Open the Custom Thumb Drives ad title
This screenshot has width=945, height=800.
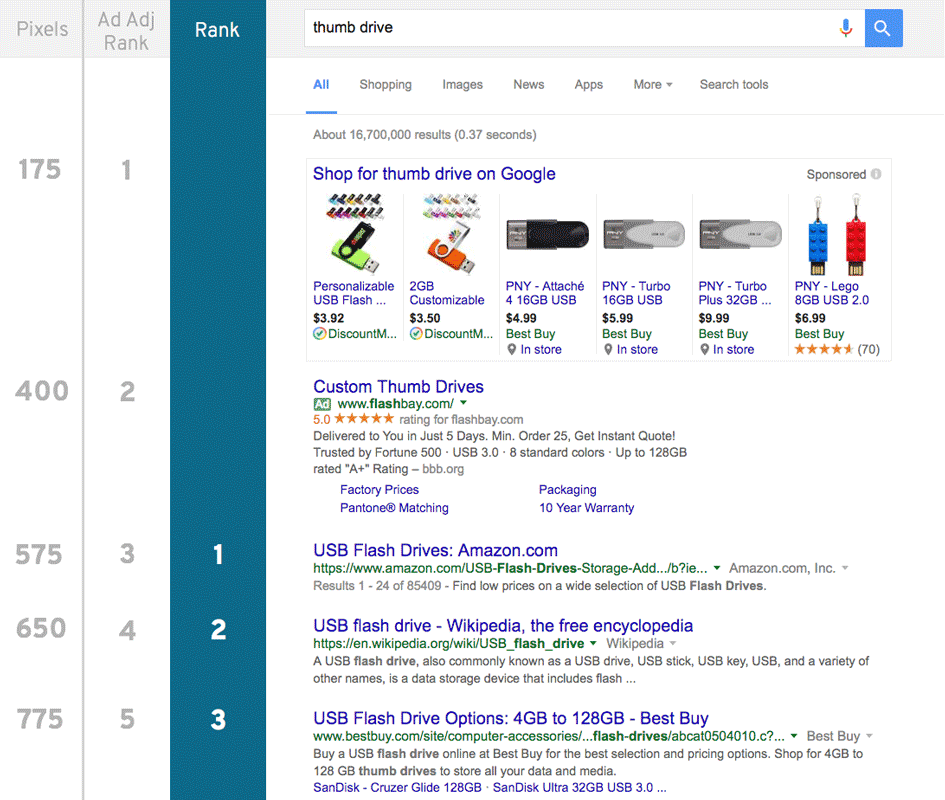[x=398, y=386]
